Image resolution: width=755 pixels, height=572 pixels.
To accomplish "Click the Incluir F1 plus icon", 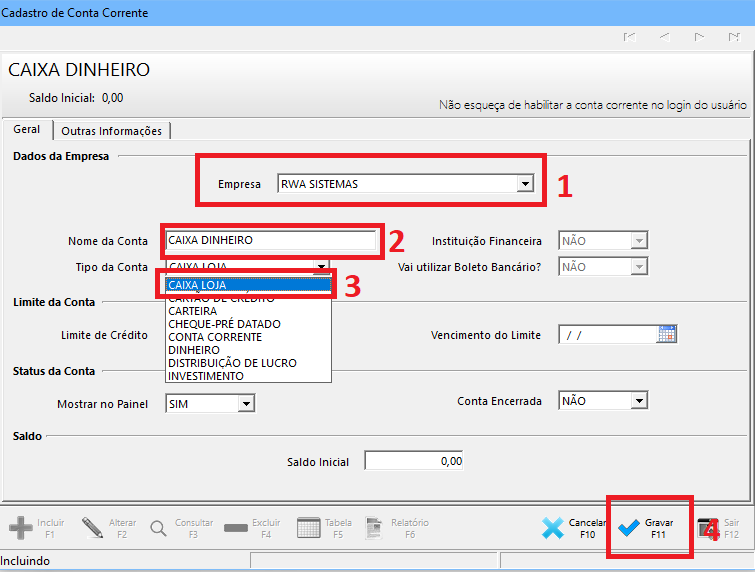I will (21, 528).
